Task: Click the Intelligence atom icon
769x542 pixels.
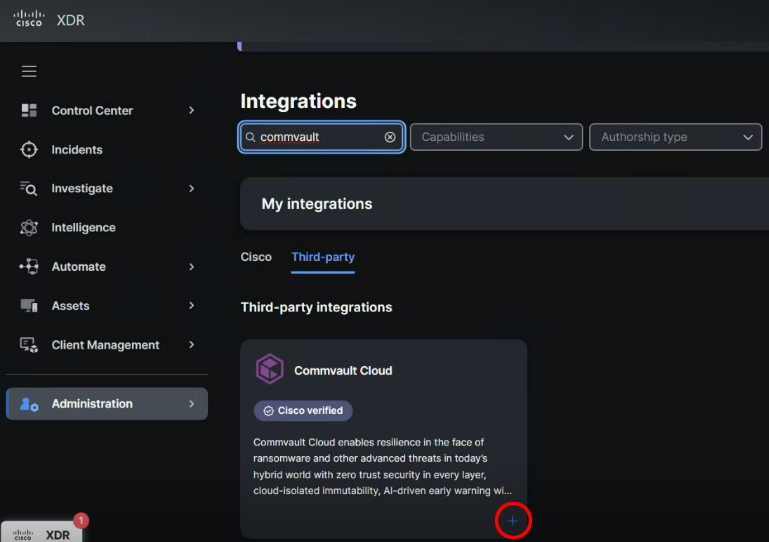Action: [29, 228]
